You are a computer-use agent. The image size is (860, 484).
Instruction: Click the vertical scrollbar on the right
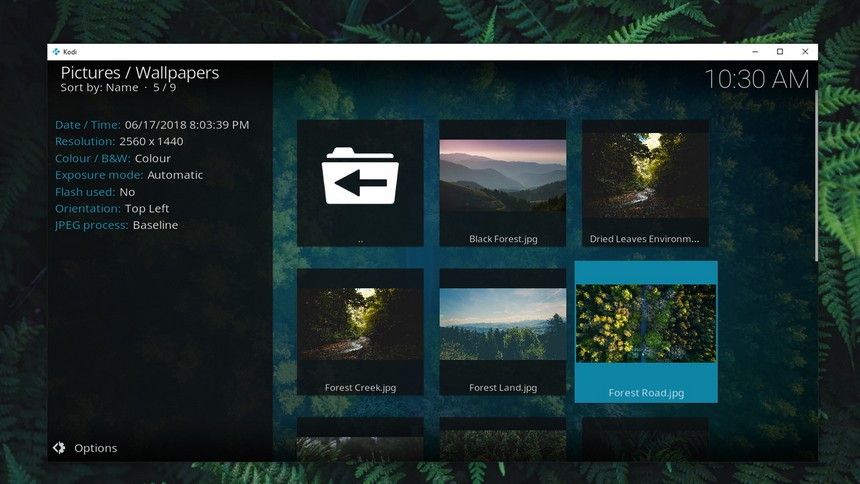817,176
